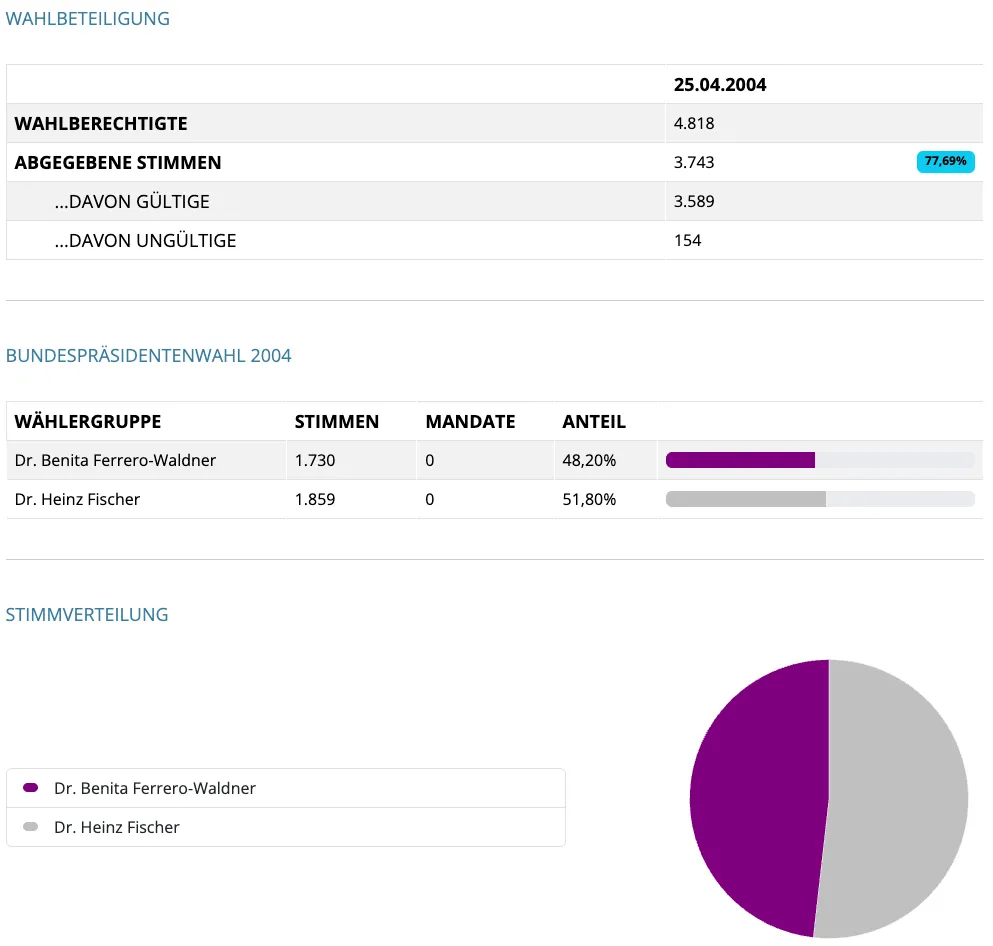Click the ...DAVON GÜLTIGE row label
Viewport: 993px width, 946px height.
tap(132, 202)
